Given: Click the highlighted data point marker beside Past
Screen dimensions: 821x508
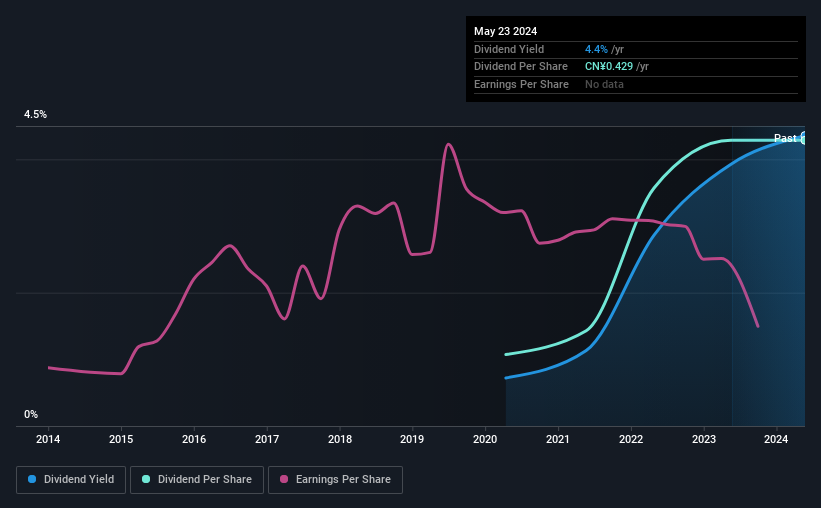Looking at the screenshot, I should tap(804, 139).
